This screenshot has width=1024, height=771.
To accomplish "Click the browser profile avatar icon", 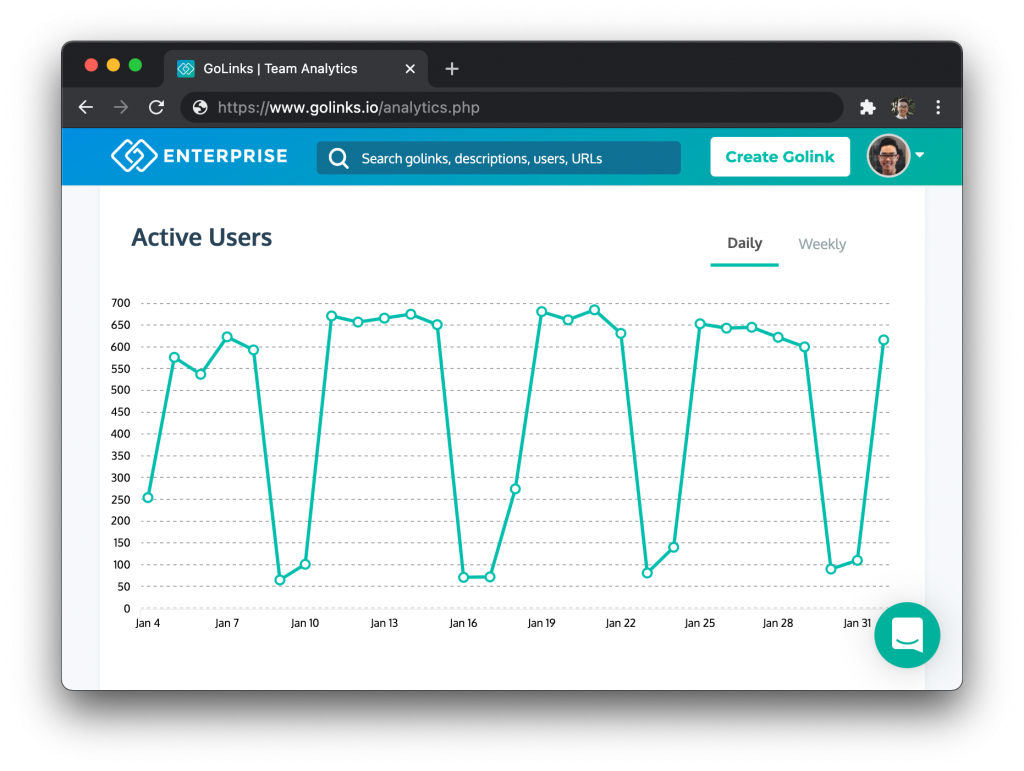I will pyautogui.click(x=903, y=107).
